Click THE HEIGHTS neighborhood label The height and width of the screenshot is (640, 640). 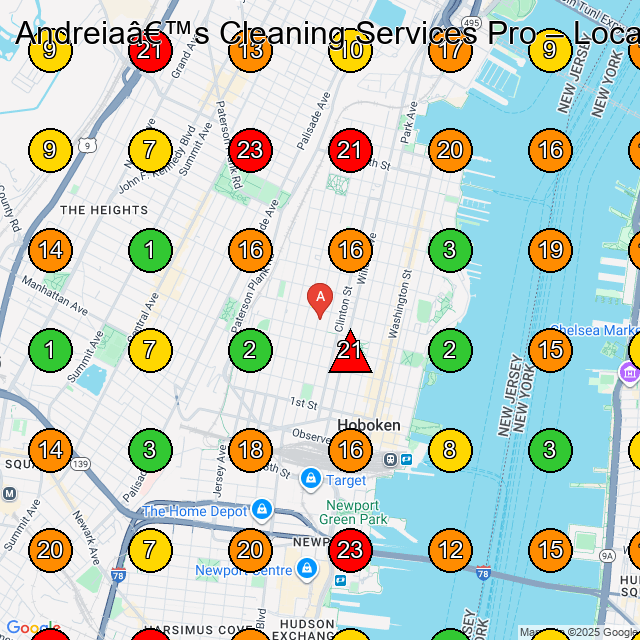(104, 210)
